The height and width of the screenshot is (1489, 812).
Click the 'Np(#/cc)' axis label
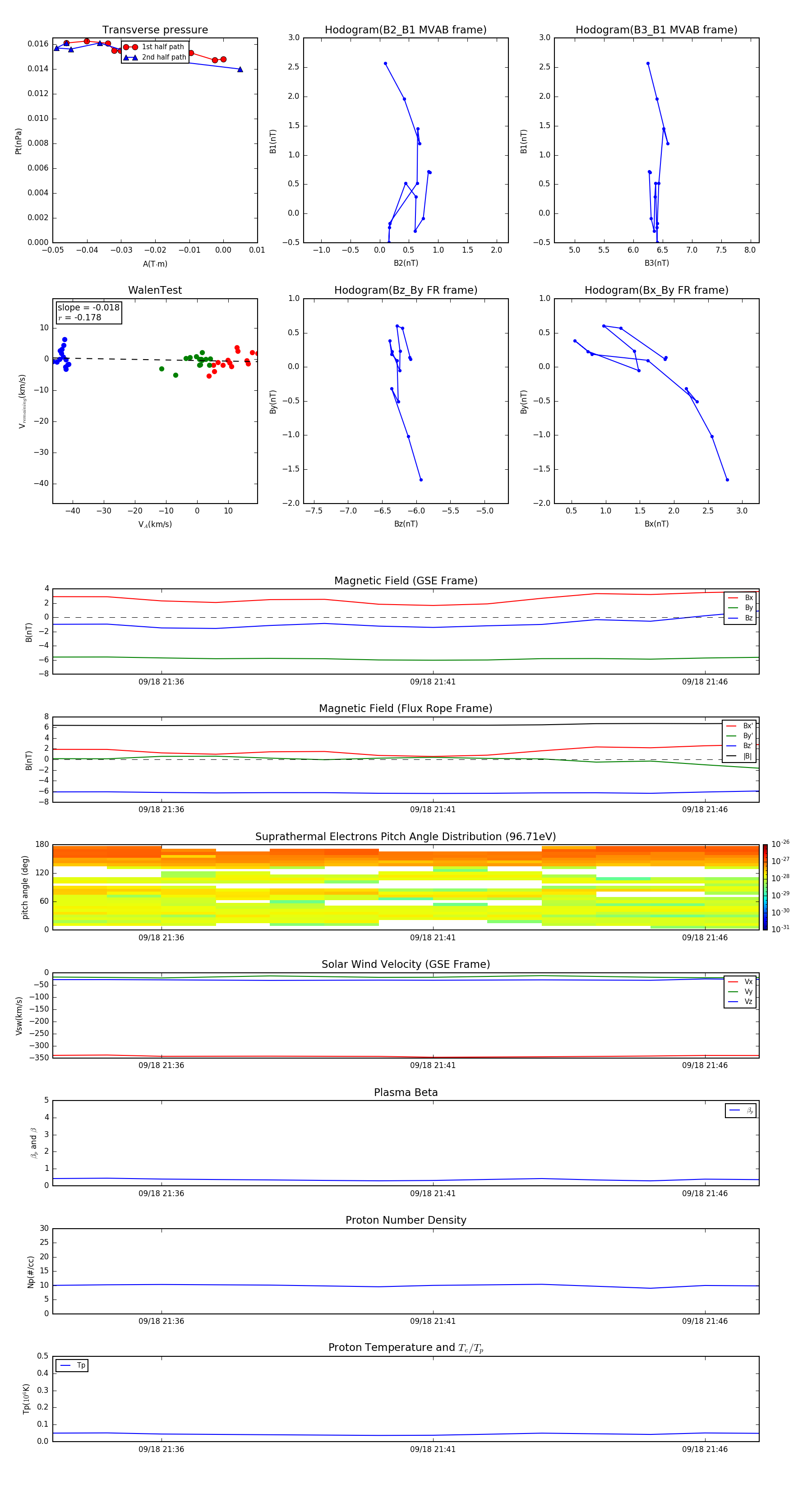coord(31,1272)
